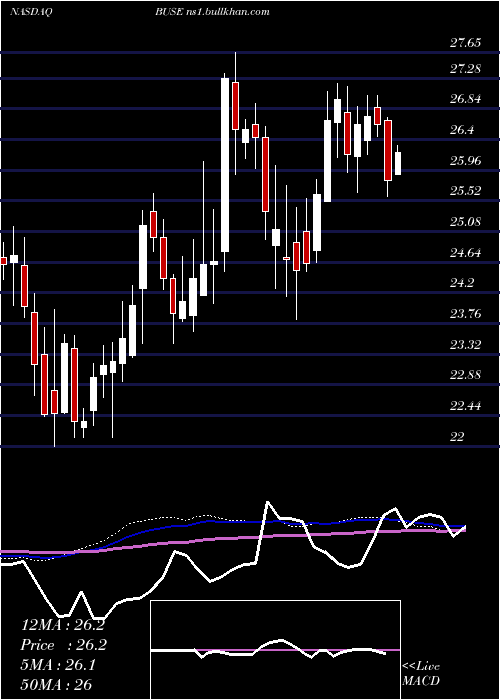Image resolution: width=500 pixels, height=700 pixels.
Task: Click the <<Live MACD label
Action: (421, 674)
